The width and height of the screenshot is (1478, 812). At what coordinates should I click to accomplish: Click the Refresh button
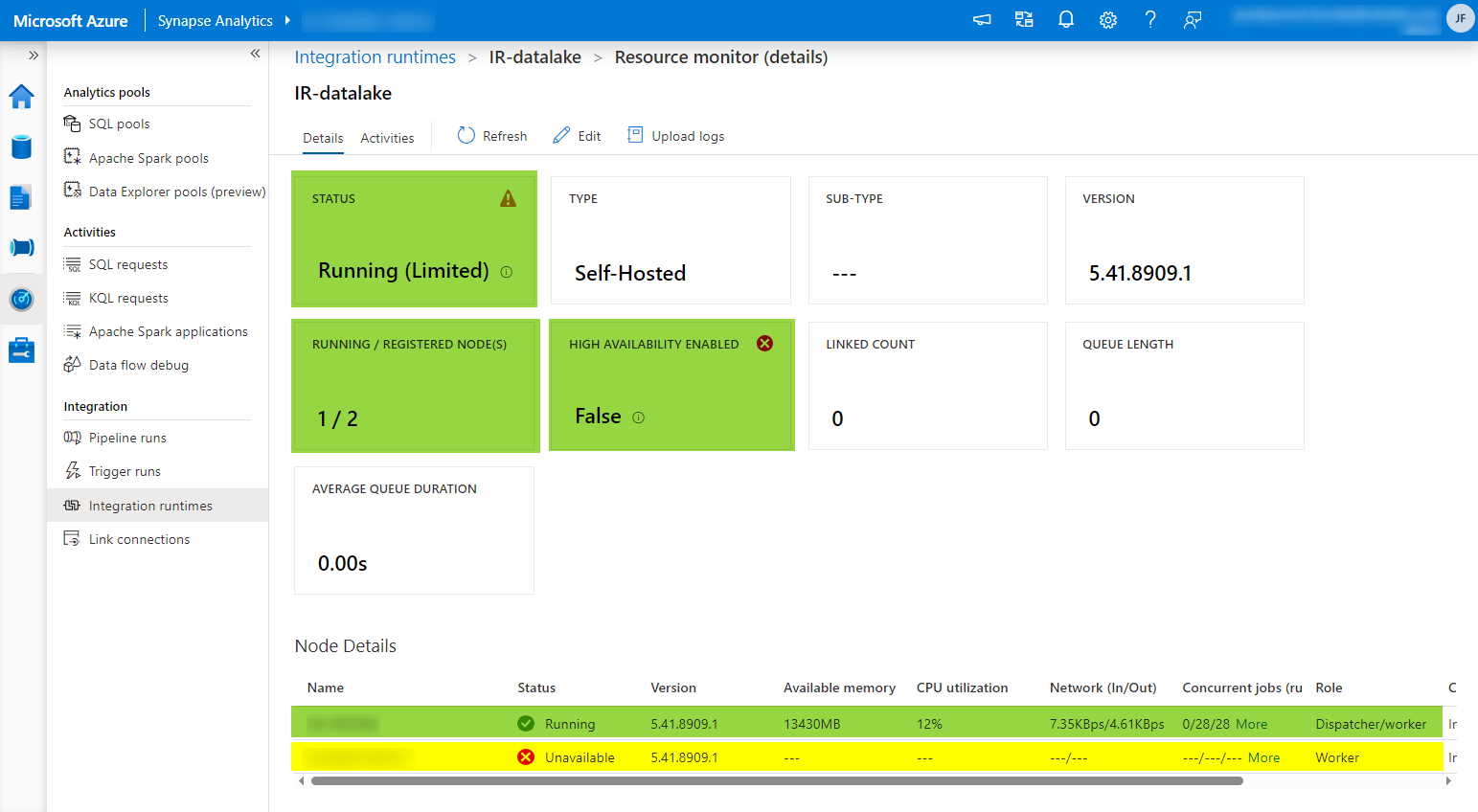point(492,136)
